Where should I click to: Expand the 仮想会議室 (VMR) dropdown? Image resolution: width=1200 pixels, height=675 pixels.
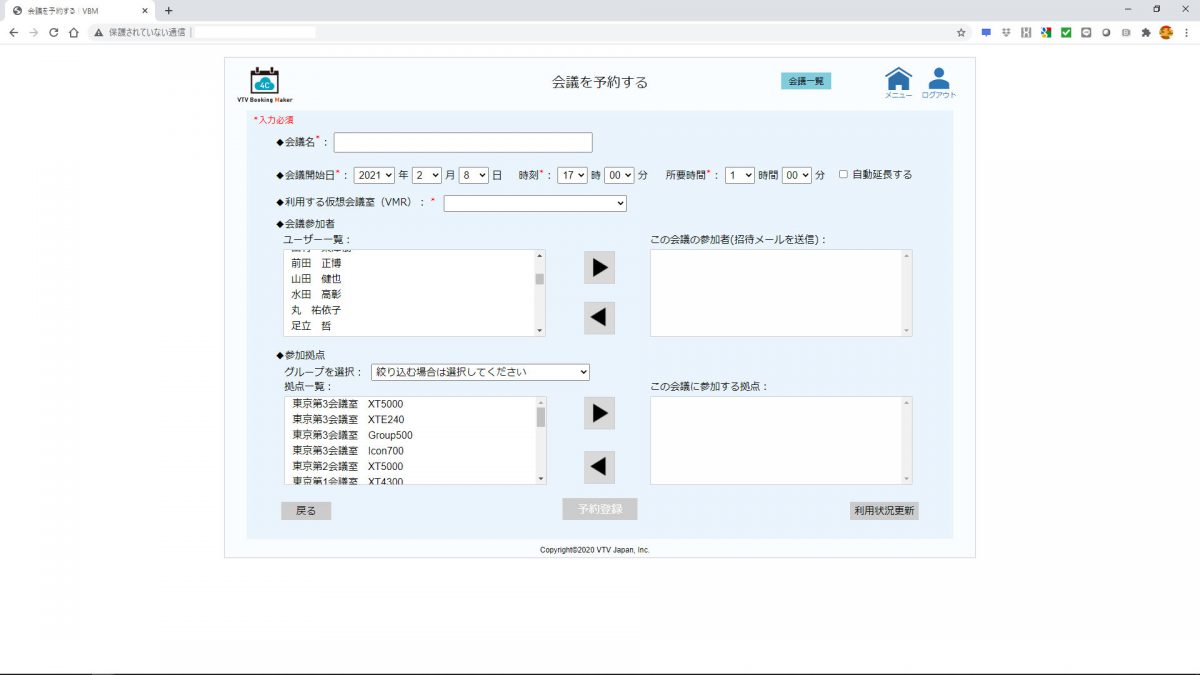535,203
